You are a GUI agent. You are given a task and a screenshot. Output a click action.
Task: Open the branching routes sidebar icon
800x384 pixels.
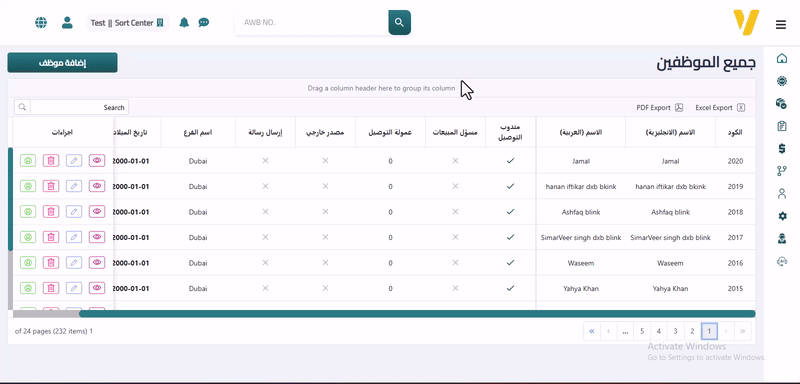click(x=782, y=171)
